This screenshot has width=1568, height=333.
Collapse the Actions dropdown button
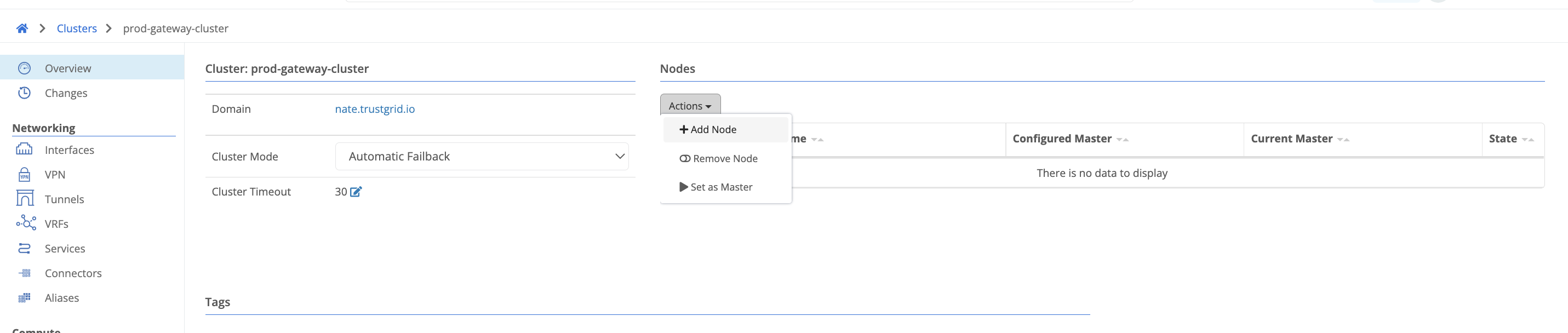click(690, 106)
